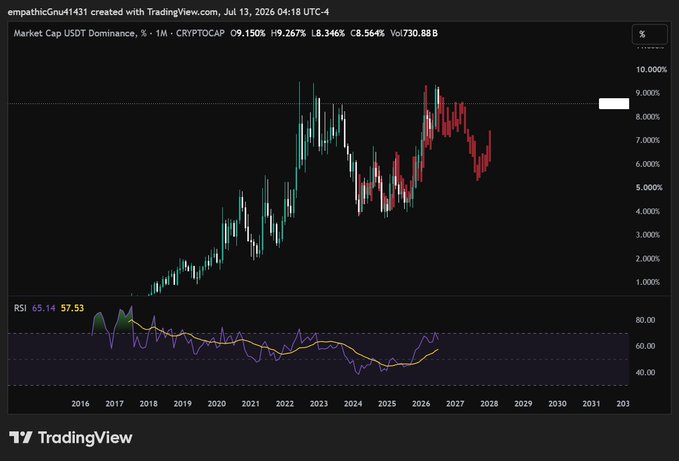Image resolution: width=679 pixels, height=461 pixels.
Task: Click the 2027 time axis label
Action: coord(455,403)
